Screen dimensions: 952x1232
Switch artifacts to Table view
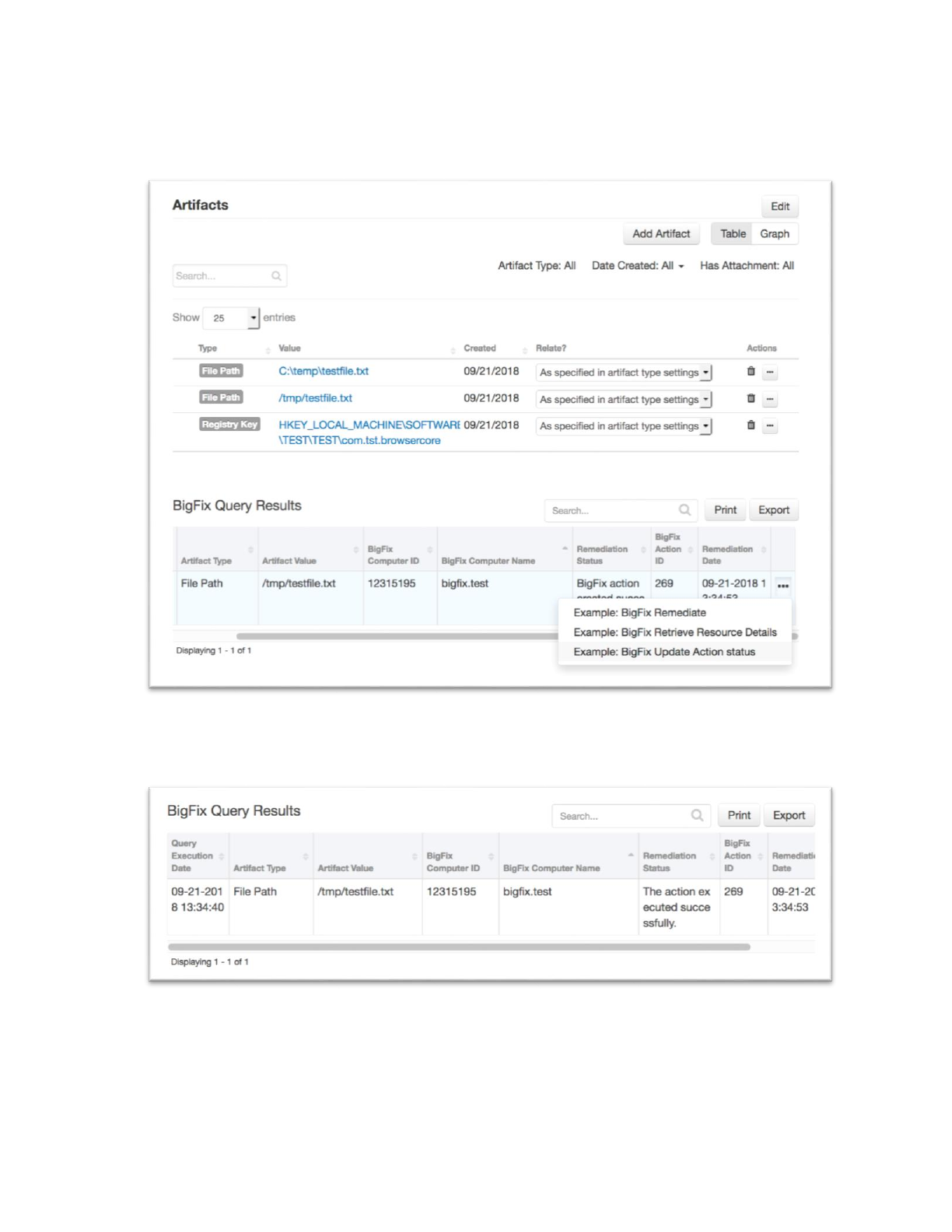click(x=732, y=233)
